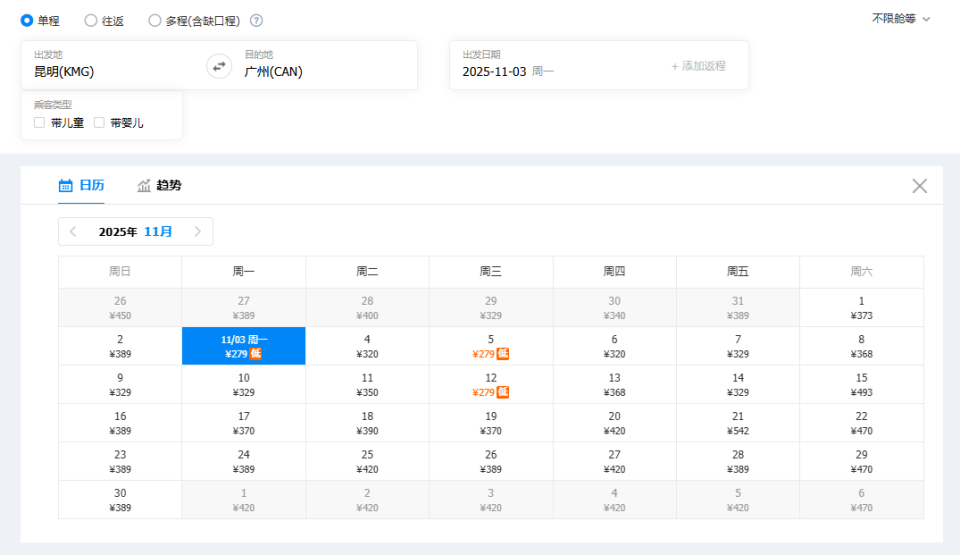Choose December 6 priced ¥470
This screenshot has width=960, height=555.
click(x=861, y=500)
